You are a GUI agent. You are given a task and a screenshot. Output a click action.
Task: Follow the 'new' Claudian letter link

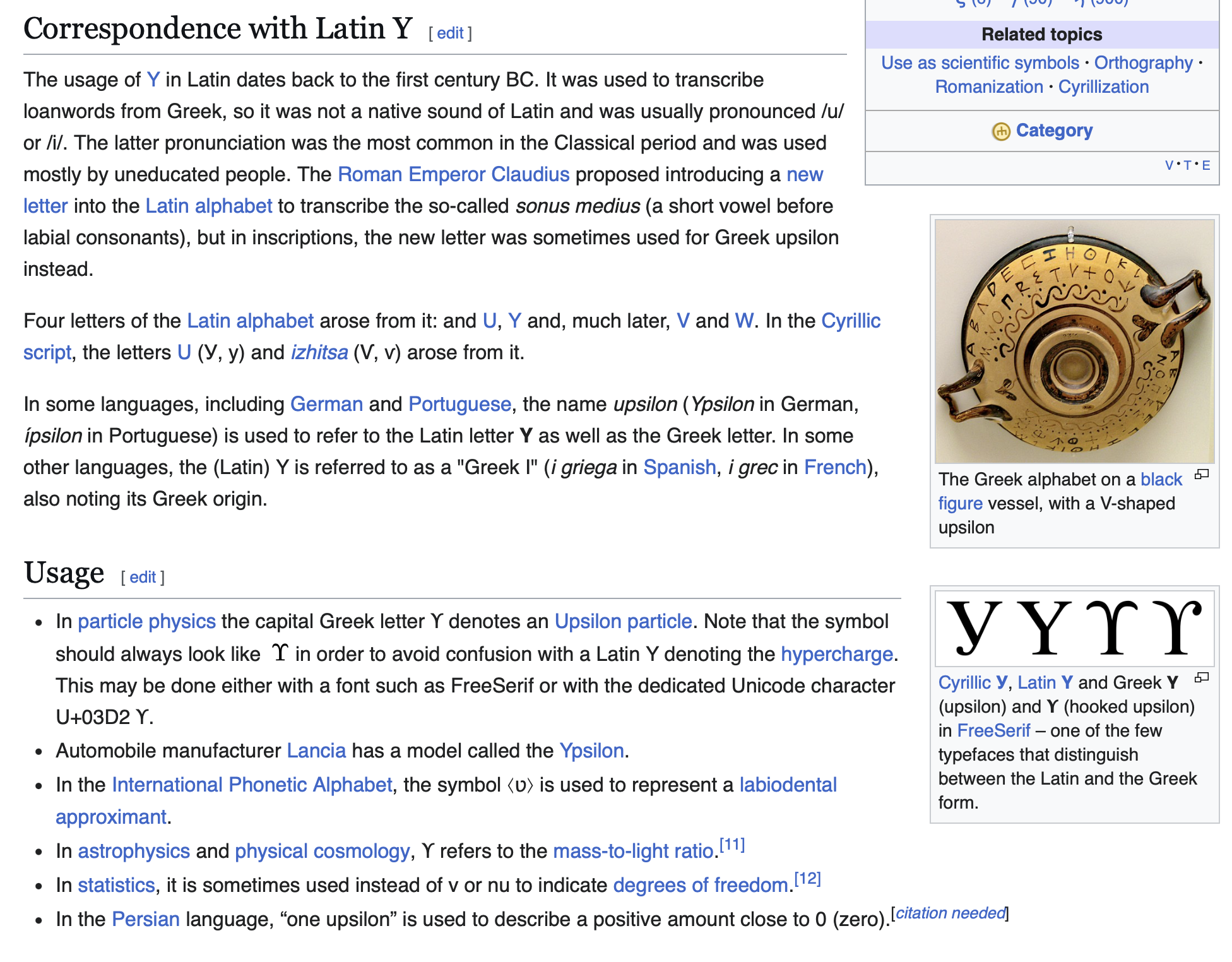pos(805,174)
